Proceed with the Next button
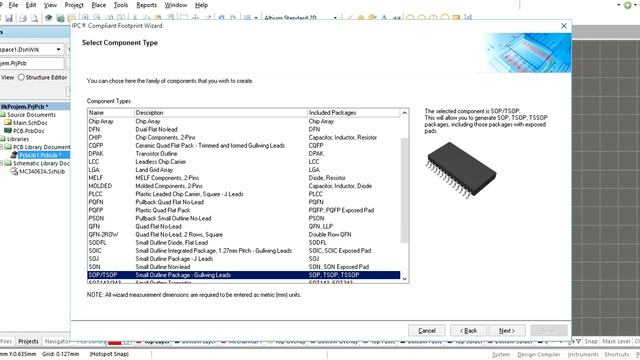The height and width of the screenshot is (360, 640). pos(507,331)
